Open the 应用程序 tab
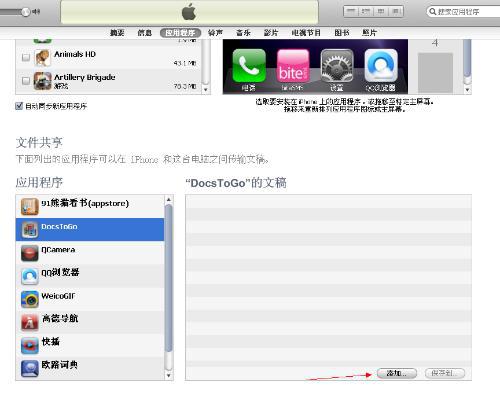Screen dimensions: 500x396 [x=180, y=33]
